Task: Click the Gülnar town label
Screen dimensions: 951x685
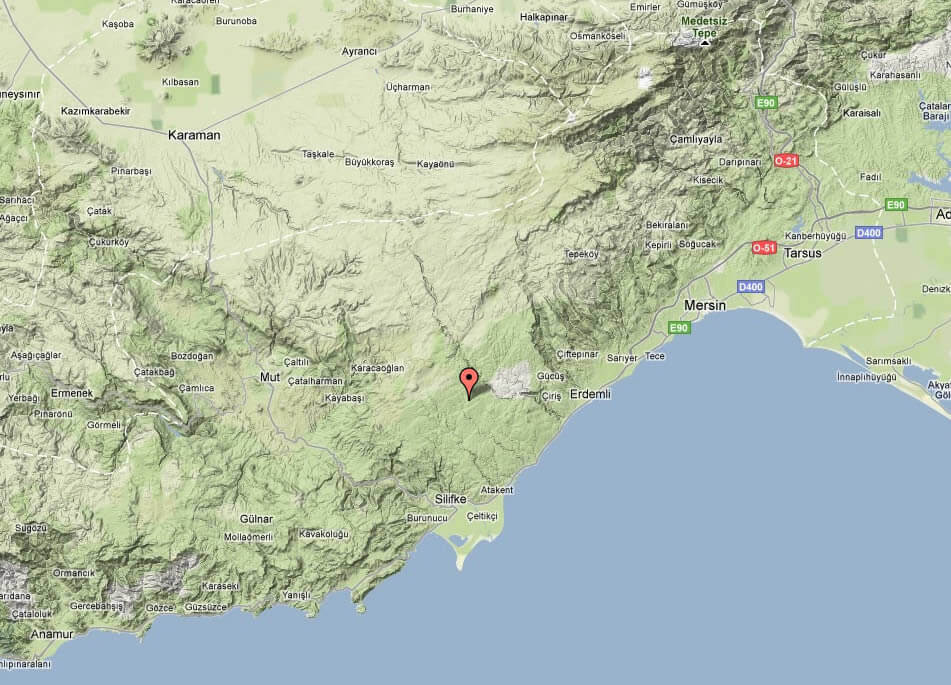Action: click(256, 519)
